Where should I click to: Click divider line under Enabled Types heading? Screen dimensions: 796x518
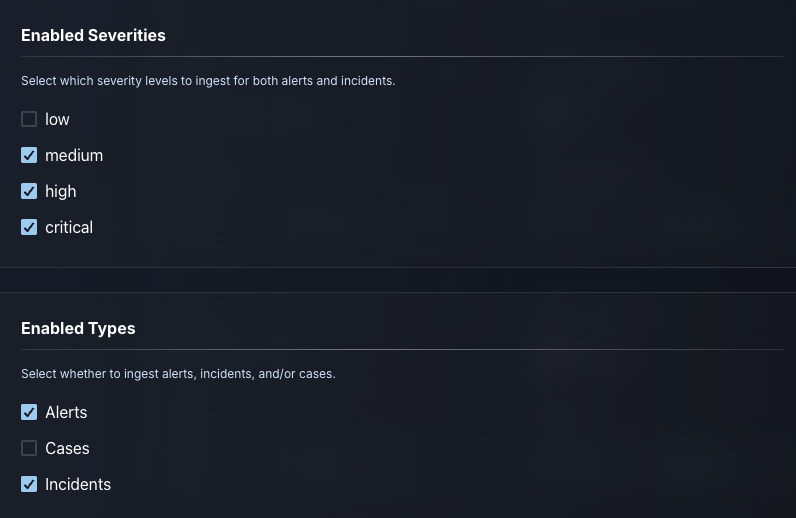point(400,349)
